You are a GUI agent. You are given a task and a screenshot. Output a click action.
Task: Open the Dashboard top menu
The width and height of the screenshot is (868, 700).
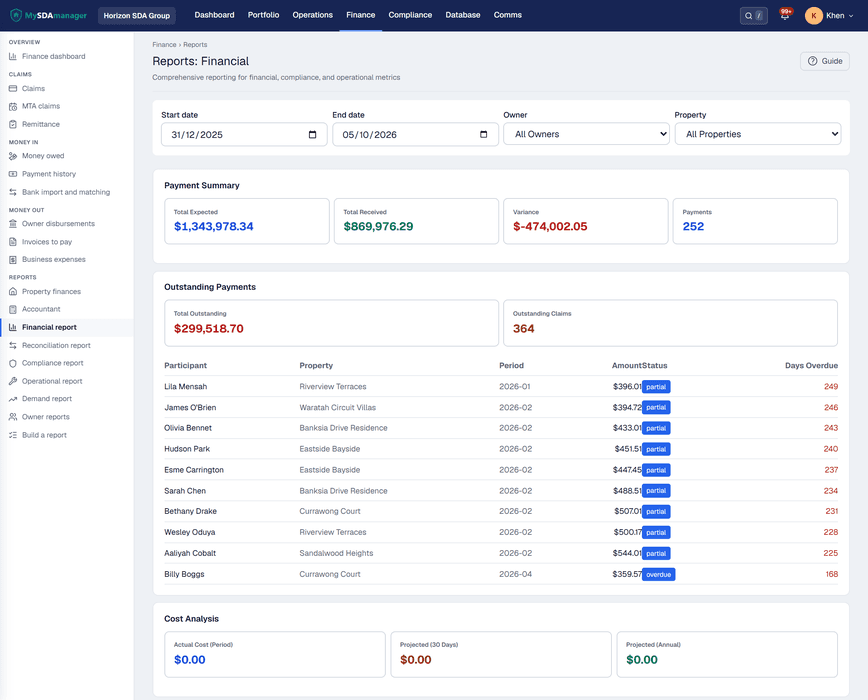pyautogui.click(x=214, y=15)
